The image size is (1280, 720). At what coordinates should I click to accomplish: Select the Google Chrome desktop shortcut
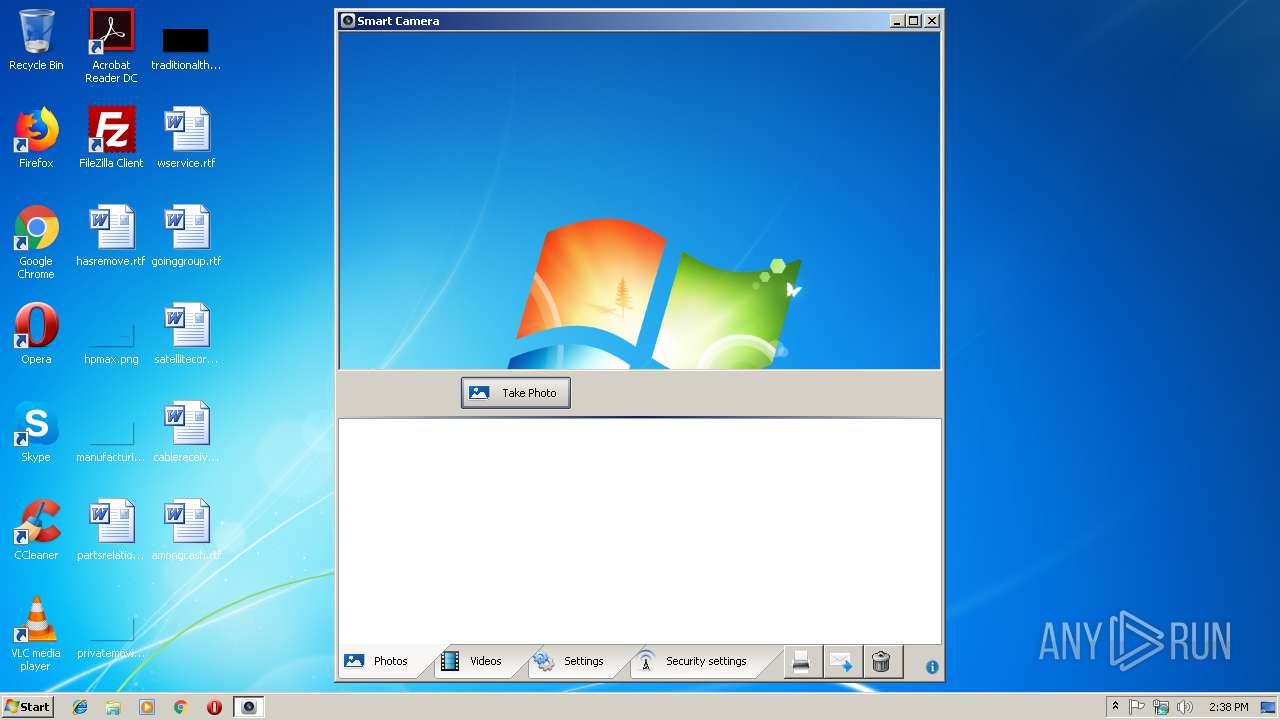coord(36,243)
